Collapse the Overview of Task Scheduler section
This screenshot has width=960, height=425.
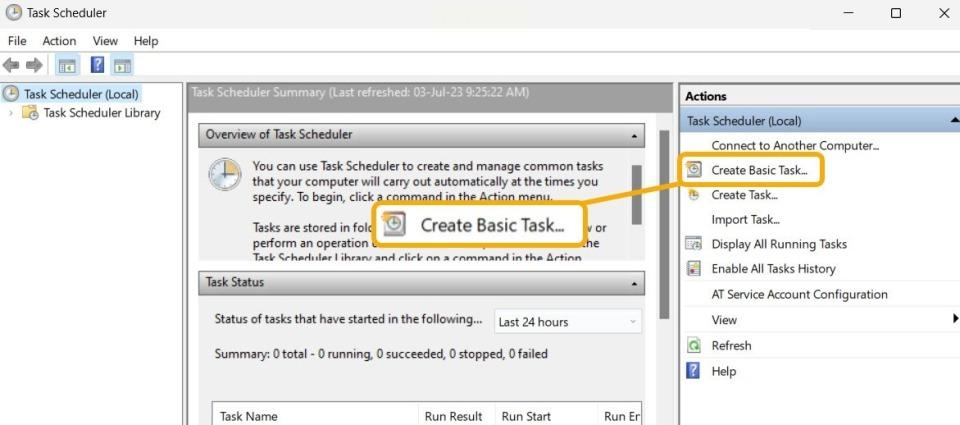coord(635,135)
